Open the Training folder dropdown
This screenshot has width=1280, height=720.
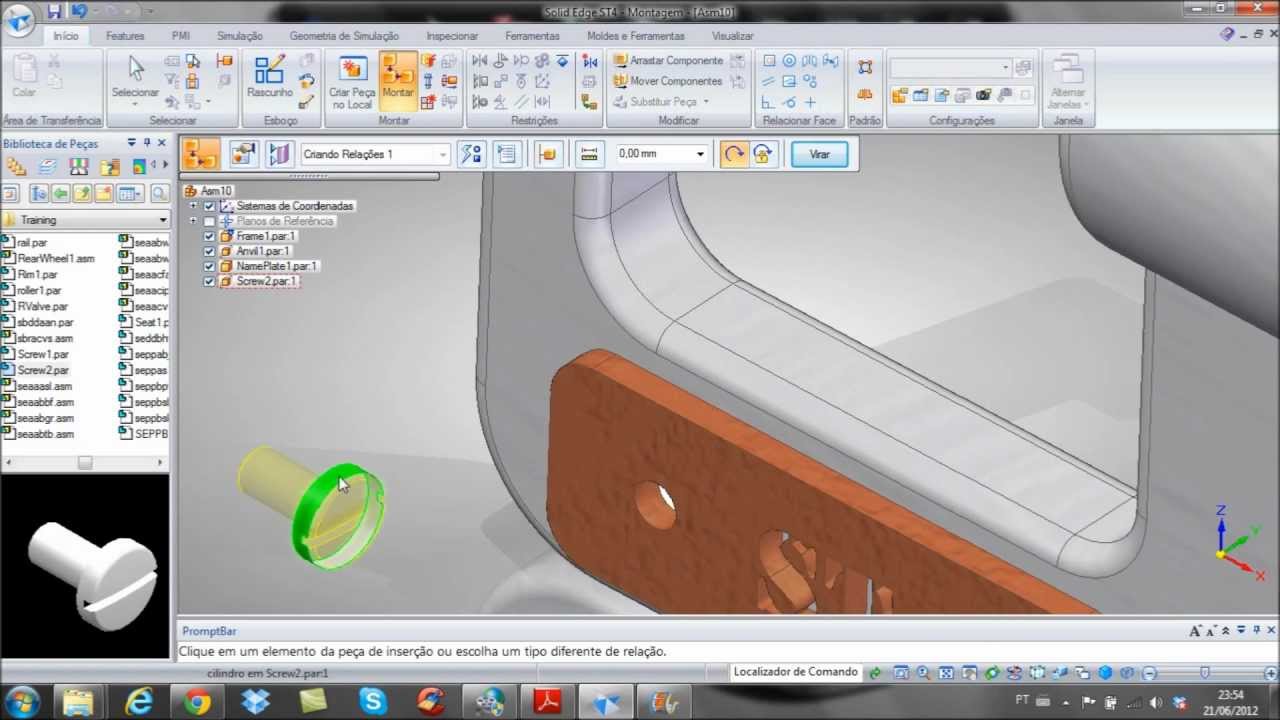[x=163, y=220]
